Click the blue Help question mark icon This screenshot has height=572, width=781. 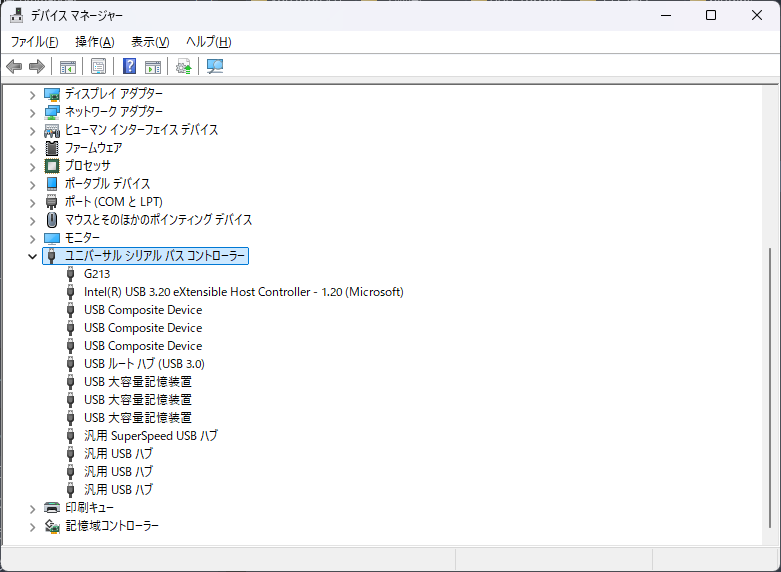click(130, 66)
